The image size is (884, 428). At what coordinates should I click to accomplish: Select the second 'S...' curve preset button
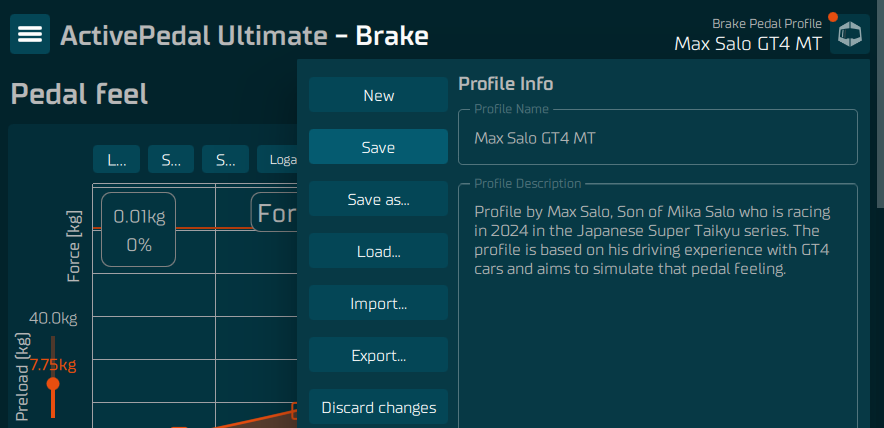[226, 159]
